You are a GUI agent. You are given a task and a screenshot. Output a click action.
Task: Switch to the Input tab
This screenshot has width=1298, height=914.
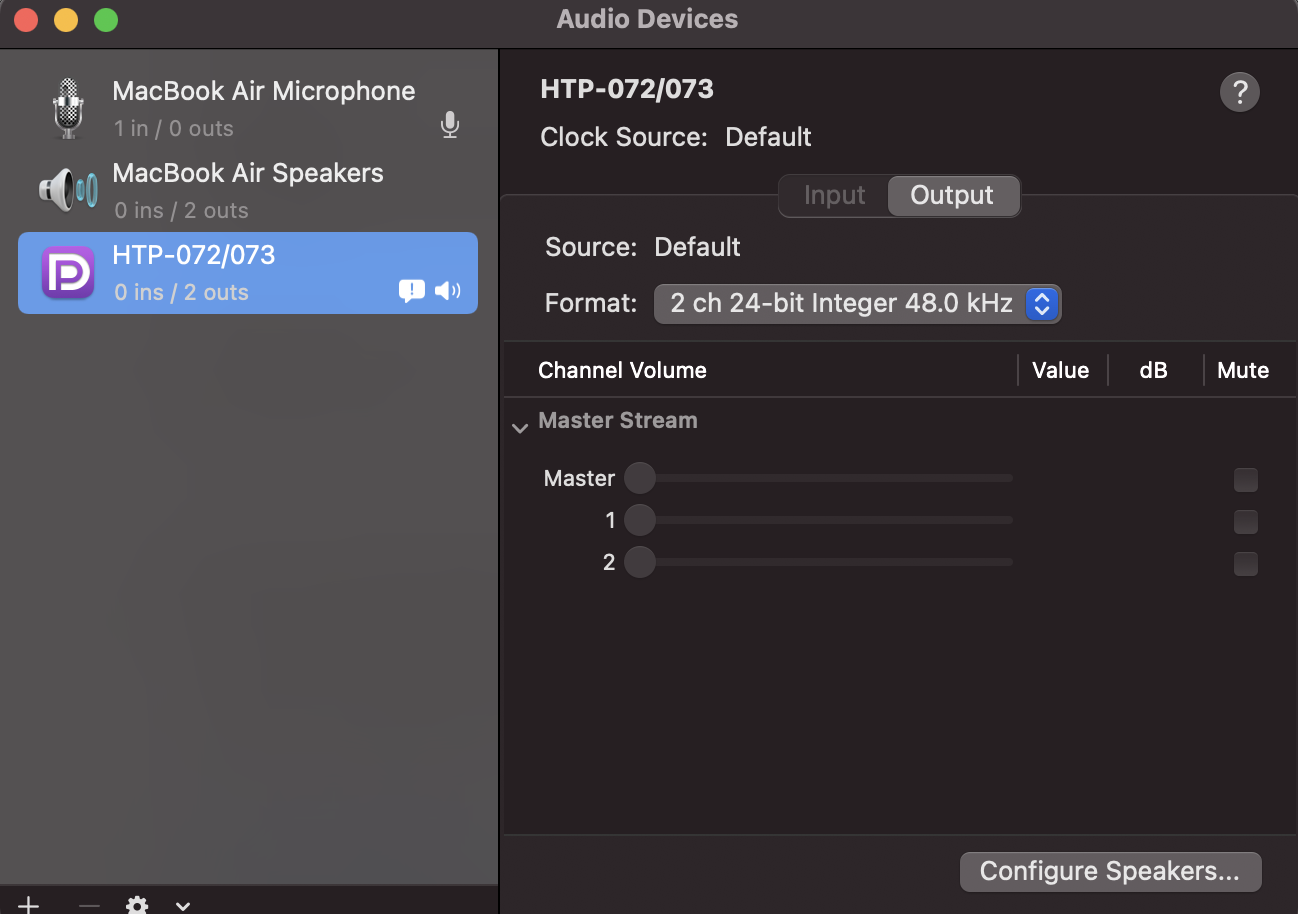[834, 195]
